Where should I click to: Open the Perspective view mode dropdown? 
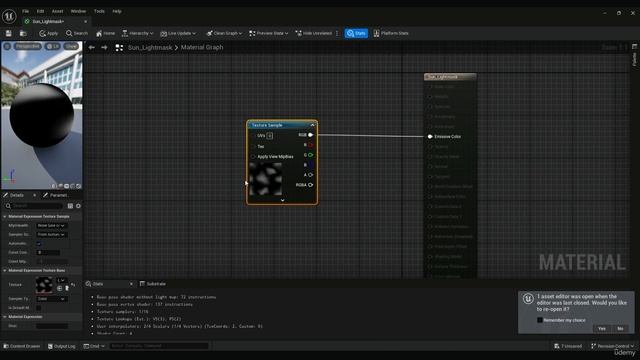[x=27, y=46]
